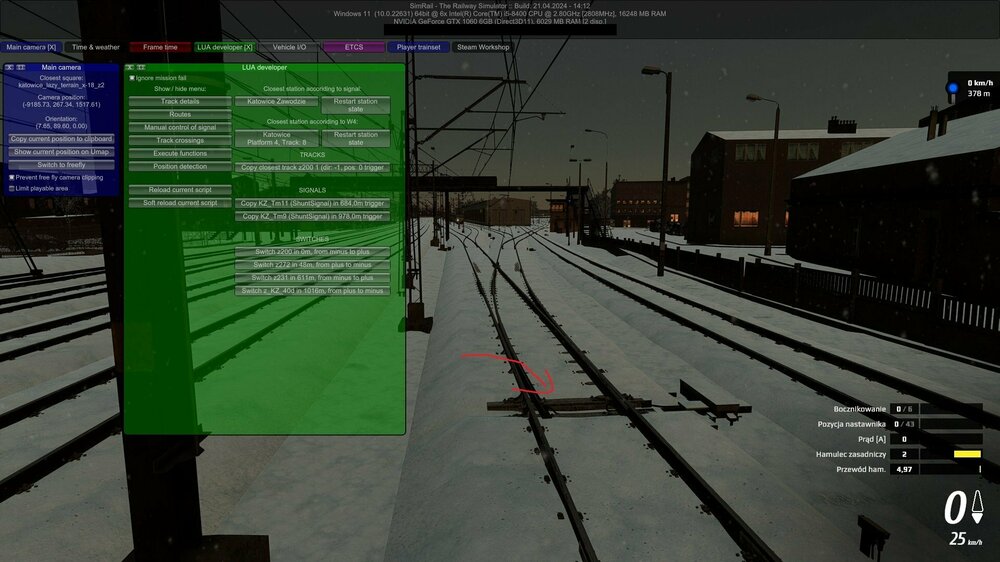Select Katowice Platform 4, Track 8 button

point(276,138)
